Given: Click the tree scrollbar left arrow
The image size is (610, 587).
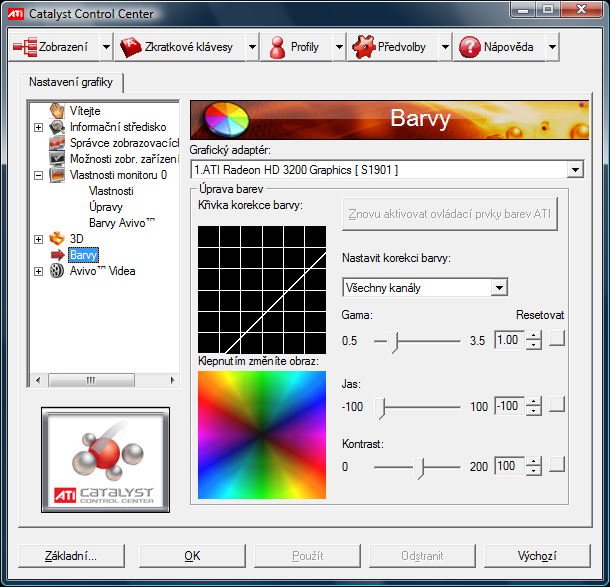Looking at the screenshot, I should click(x=38, y=380).
